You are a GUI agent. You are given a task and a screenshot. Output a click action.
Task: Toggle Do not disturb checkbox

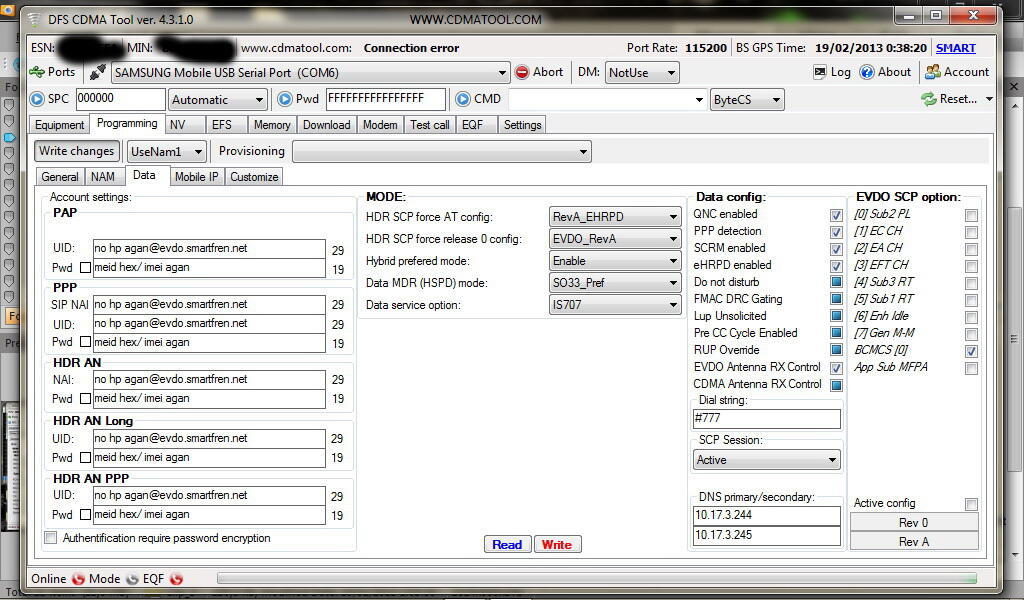pyautogui.click(x=836, y=282)
